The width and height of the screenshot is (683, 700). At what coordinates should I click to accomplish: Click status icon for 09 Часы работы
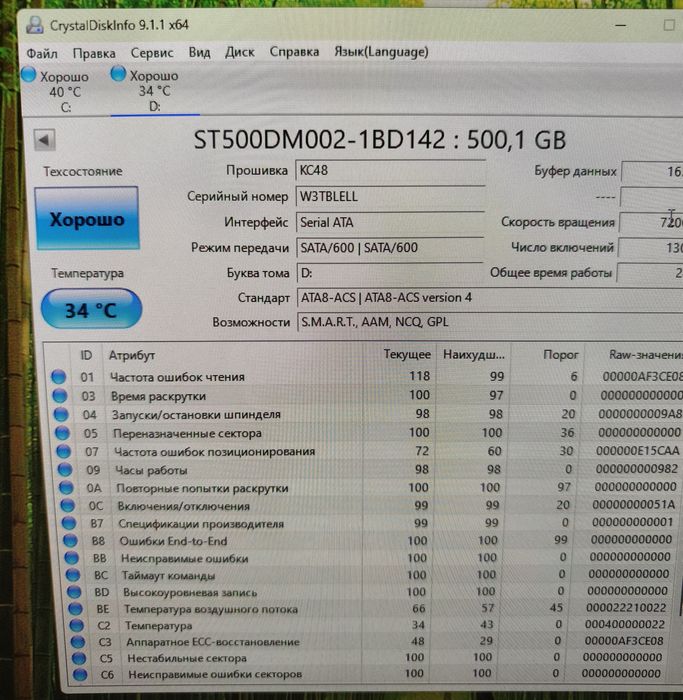coord(65,470)
